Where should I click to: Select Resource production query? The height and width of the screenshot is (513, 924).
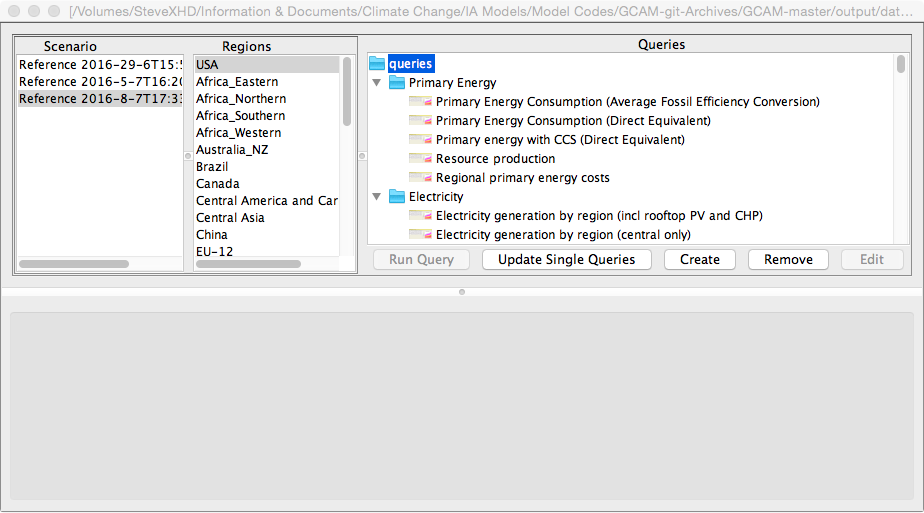[x=496, y=158]
